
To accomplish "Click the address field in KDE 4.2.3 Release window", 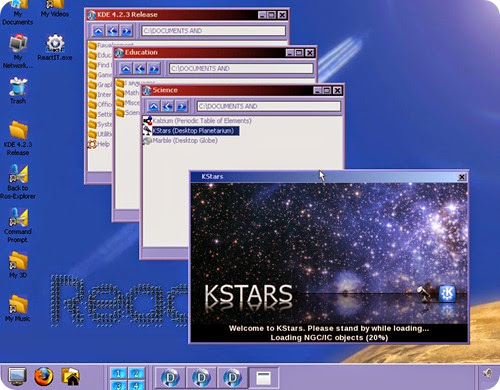I will pos(213,31).
